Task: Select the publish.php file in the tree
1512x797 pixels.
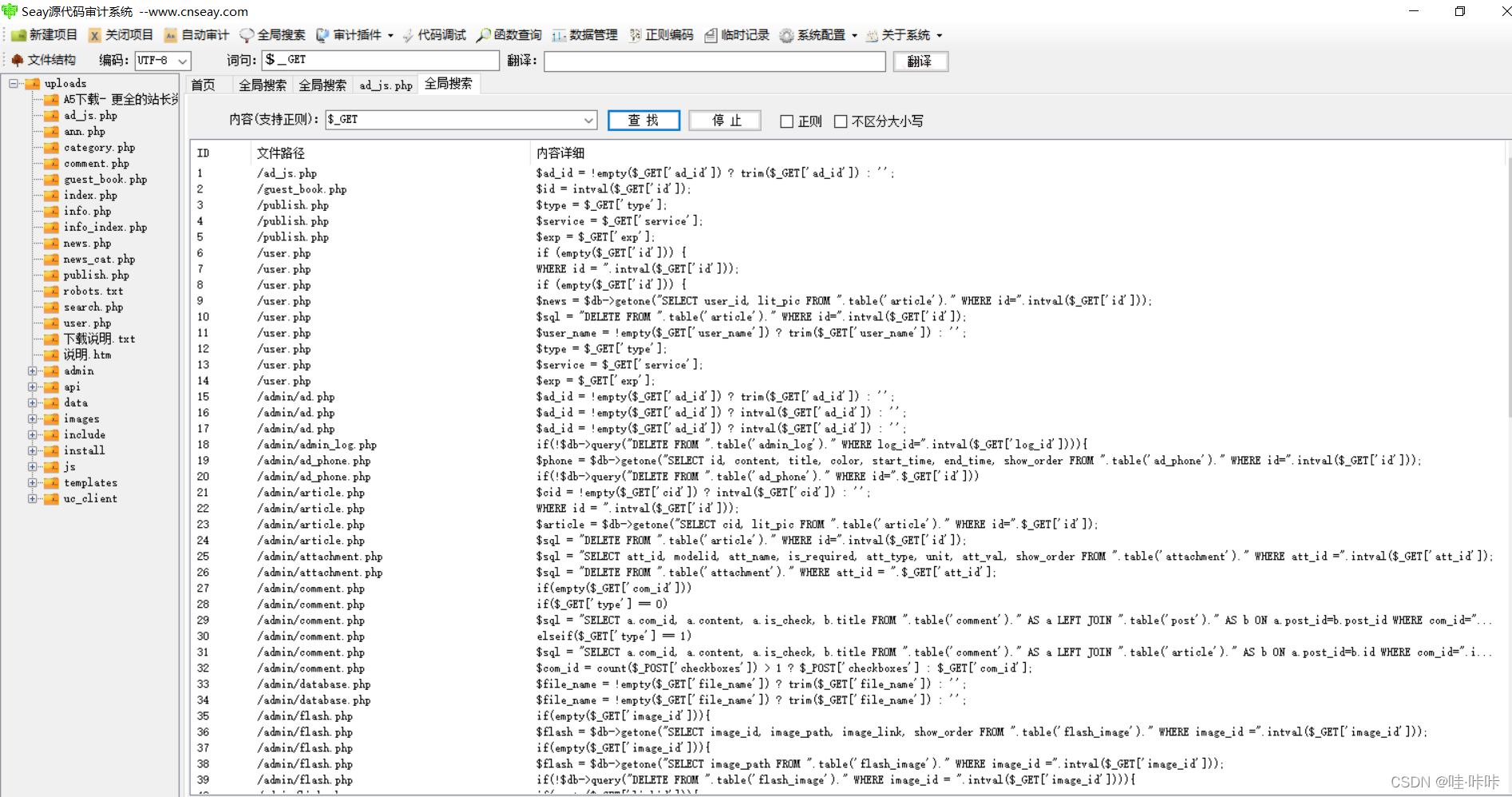Action: [x=96, y=276]
